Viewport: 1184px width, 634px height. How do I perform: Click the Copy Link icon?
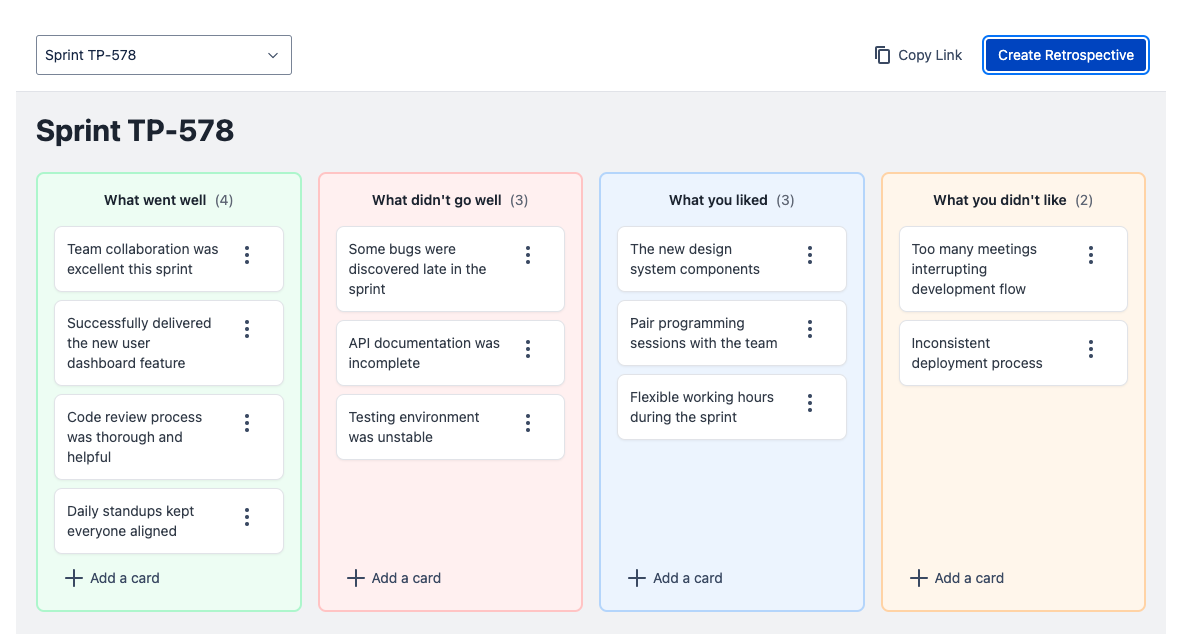882,55
